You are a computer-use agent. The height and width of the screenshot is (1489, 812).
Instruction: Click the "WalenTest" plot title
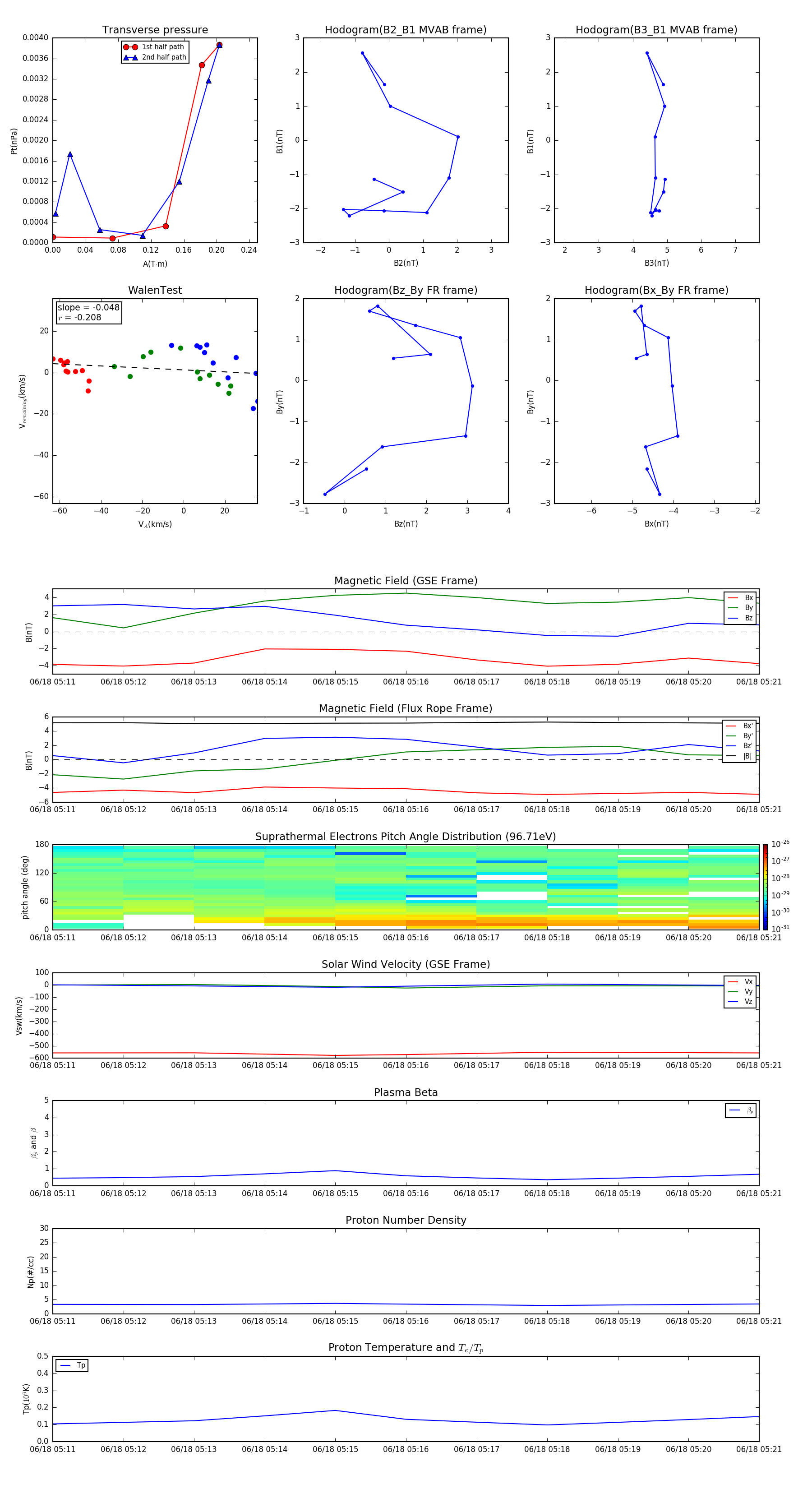pos(155,290)
